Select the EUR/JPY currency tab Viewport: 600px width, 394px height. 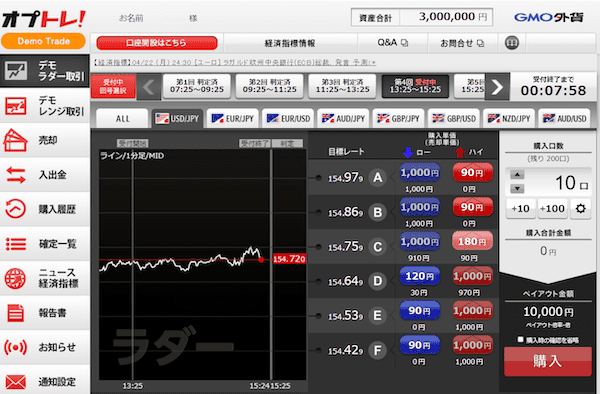point(233,119)
